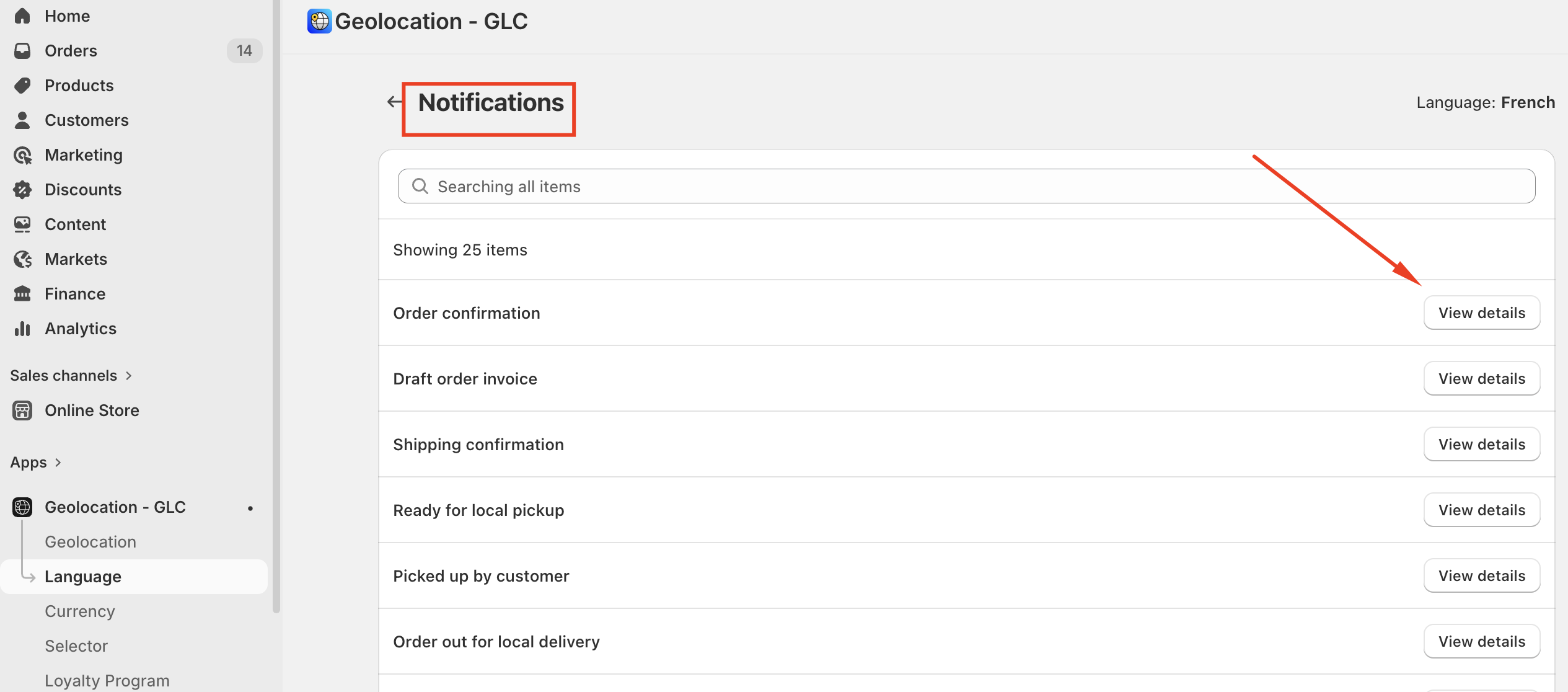The height and width of the screenshot is (692, 1568).
Task: Click the Home house icon
Action: click(x=22, y=16)
